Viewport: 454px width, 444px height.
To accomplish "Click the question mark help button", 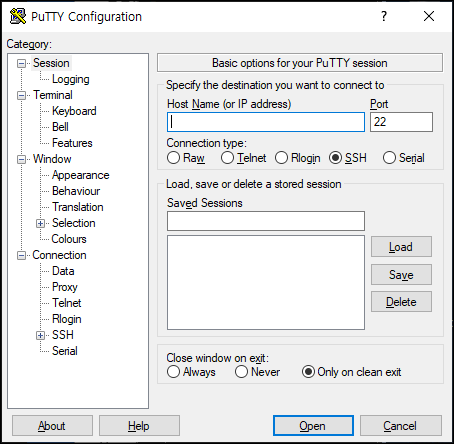I will click(384, 16).
